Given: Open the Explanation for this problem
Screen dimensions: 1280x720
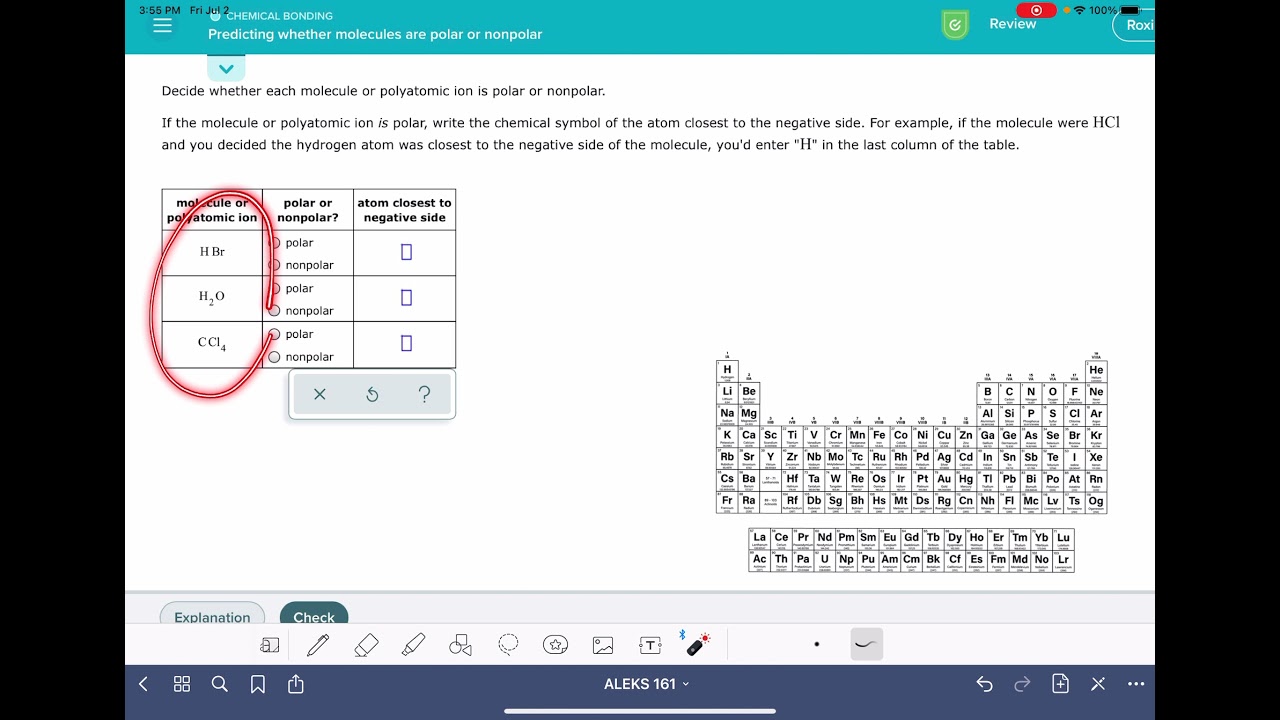Looking at the screenshot, I should coord(212,613).
